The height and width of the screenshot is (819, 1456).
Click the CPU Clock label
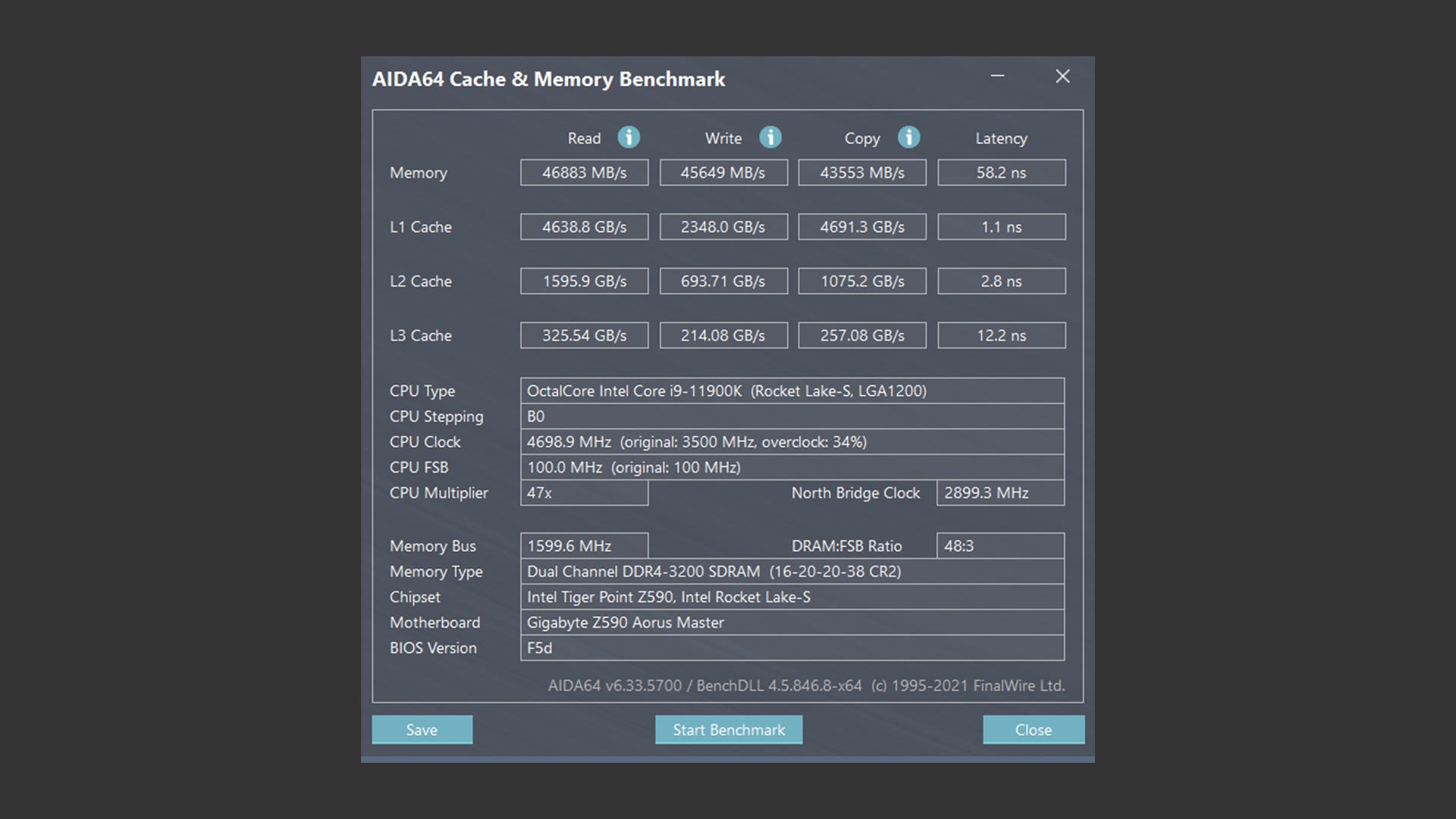(425, 441)
